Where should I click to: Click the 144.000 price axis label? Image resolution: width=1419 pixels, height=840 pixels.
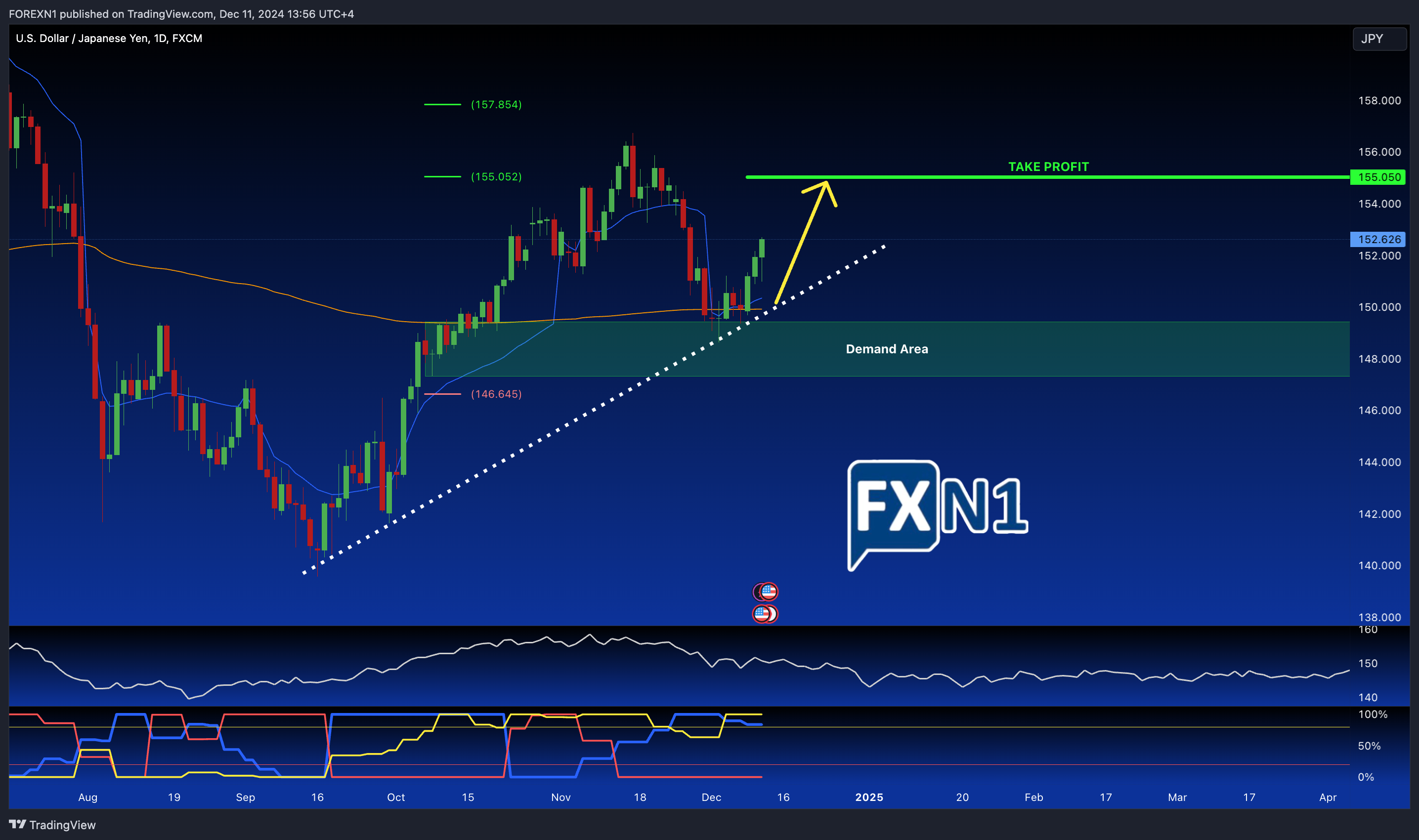pyautogui.click(x=1379, y=462)
